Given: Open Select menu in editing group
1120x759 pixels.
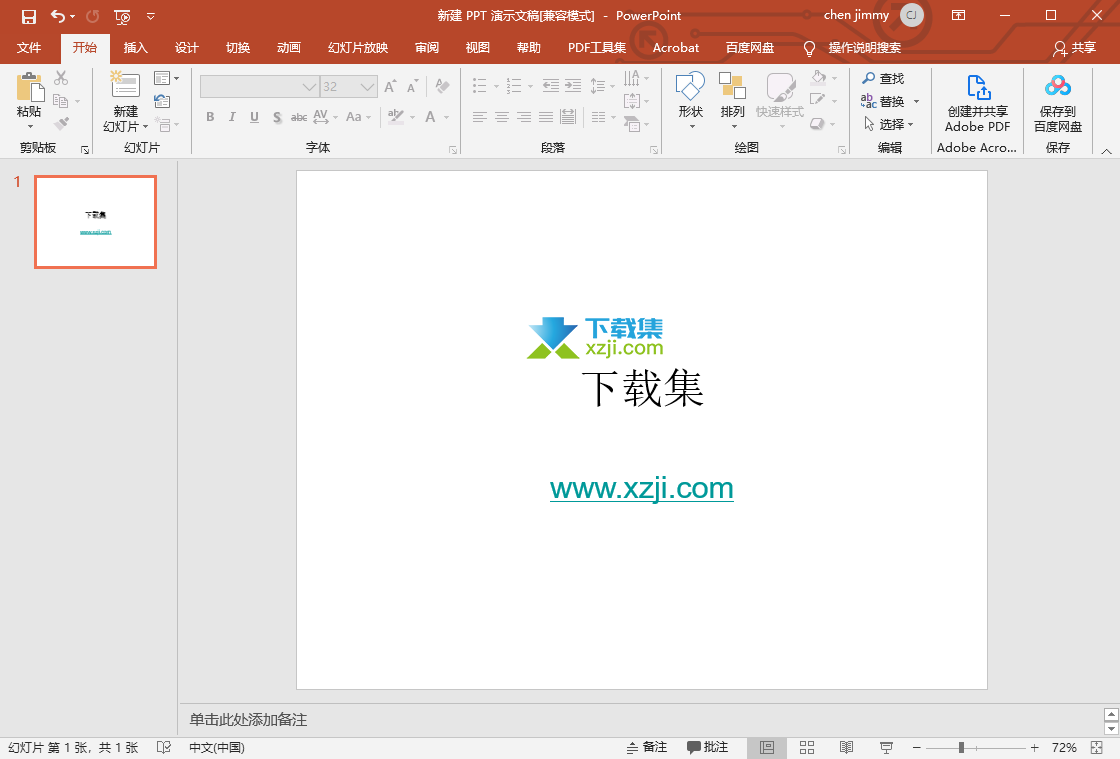Looking at the screenshot, I should coord(889,124).
